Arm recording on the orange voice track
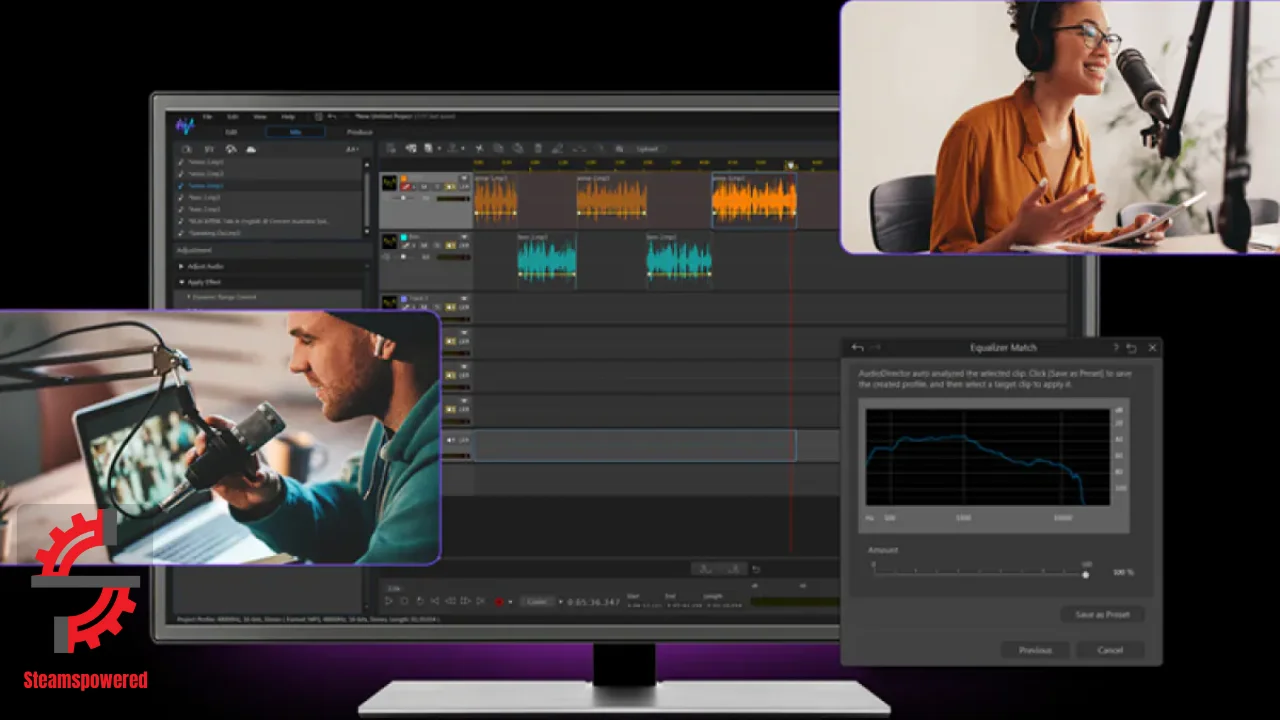 (406, 187)
